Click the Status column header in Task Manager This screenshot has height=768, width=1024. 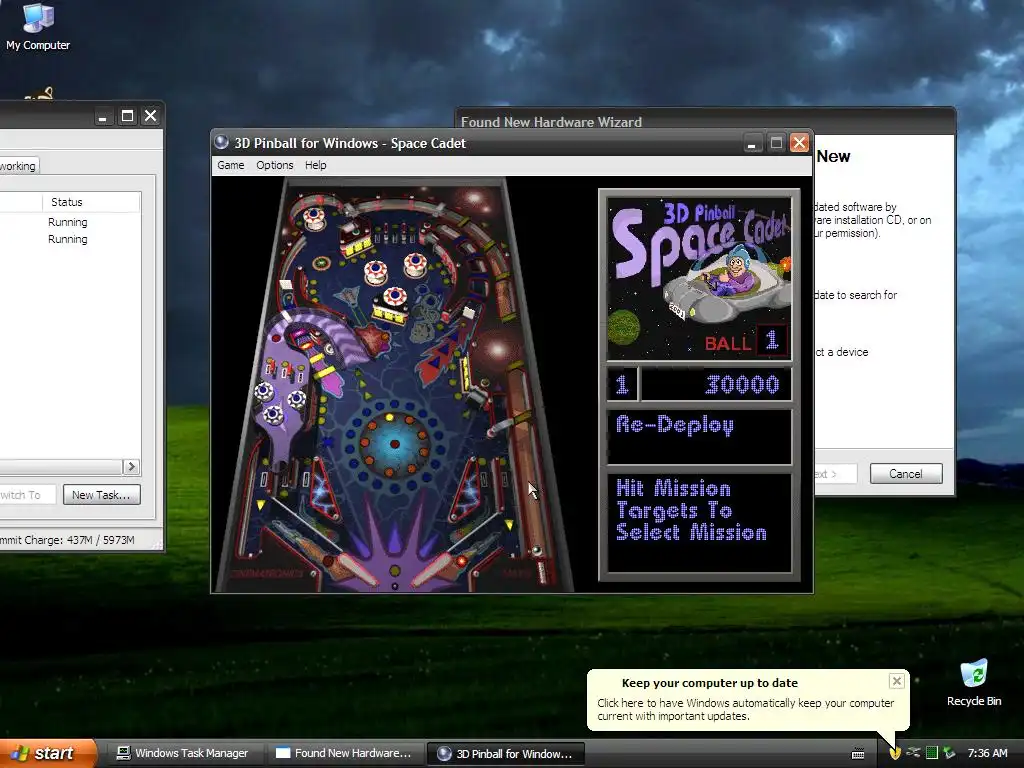tap(91, 202)
